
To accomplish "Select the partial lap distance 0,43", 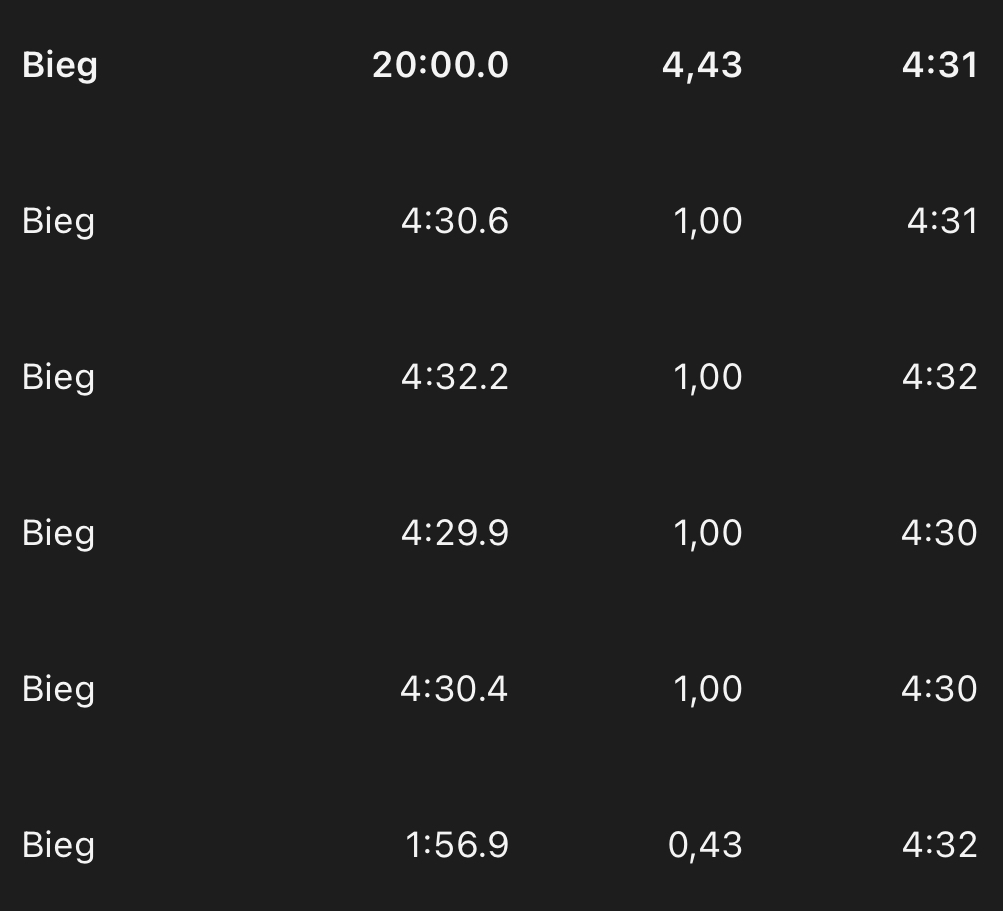I will 705,845.
